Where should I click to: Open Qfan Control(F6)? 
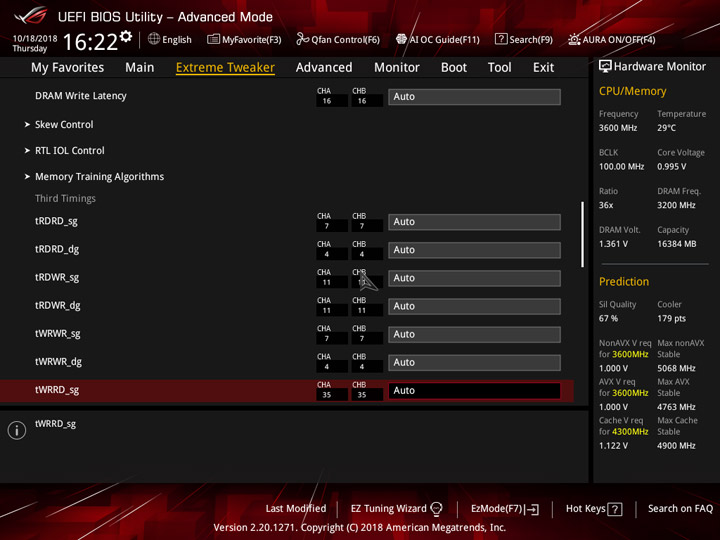coord(338,39)
